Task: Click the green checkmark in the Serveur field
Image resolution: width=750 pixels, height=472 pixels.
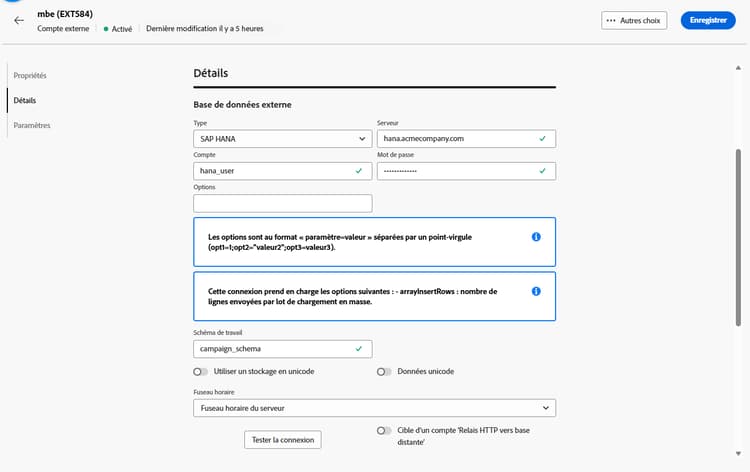Action: click(x=542, y=139)
